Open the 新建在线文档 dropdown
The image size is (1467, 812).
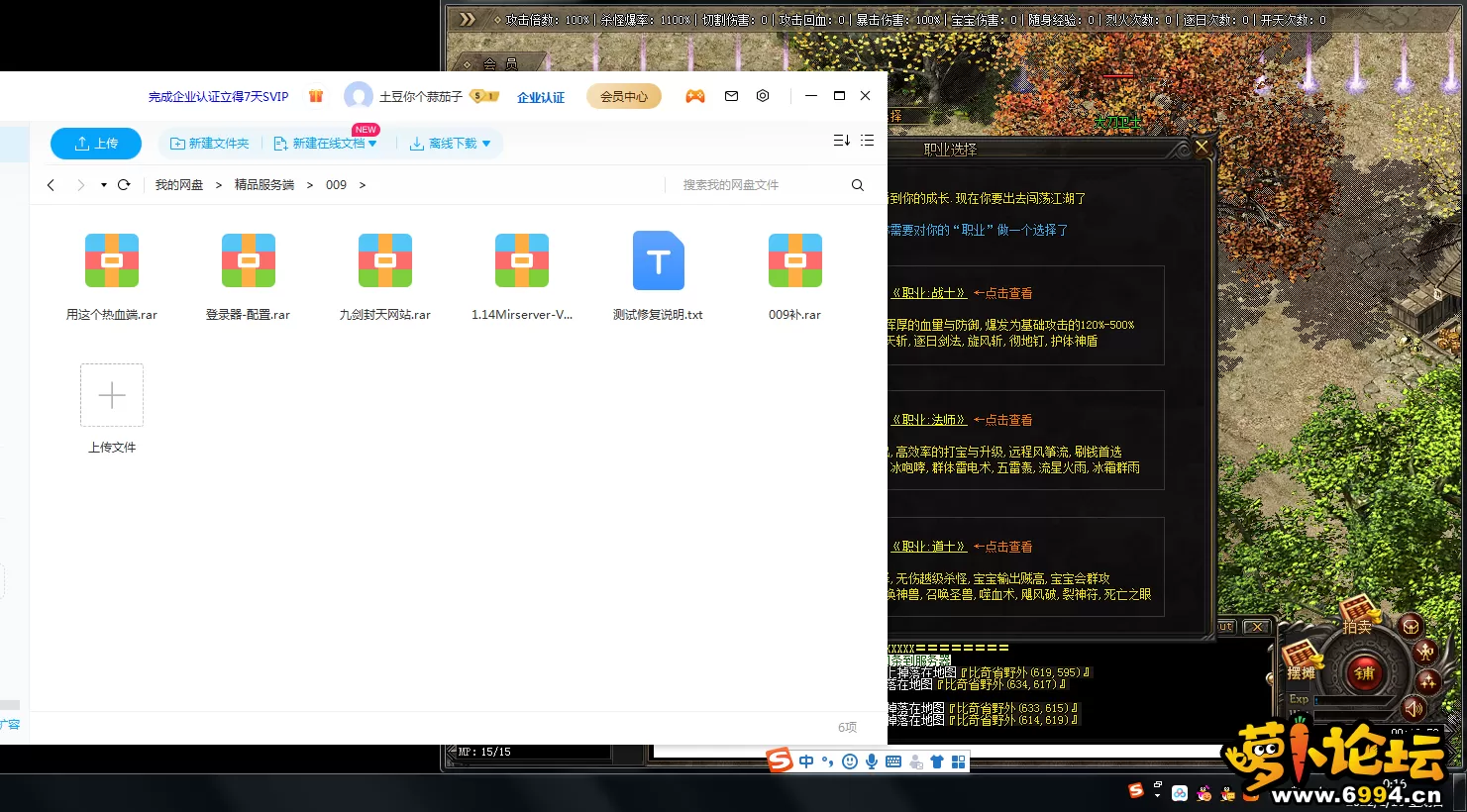(325, 144)
